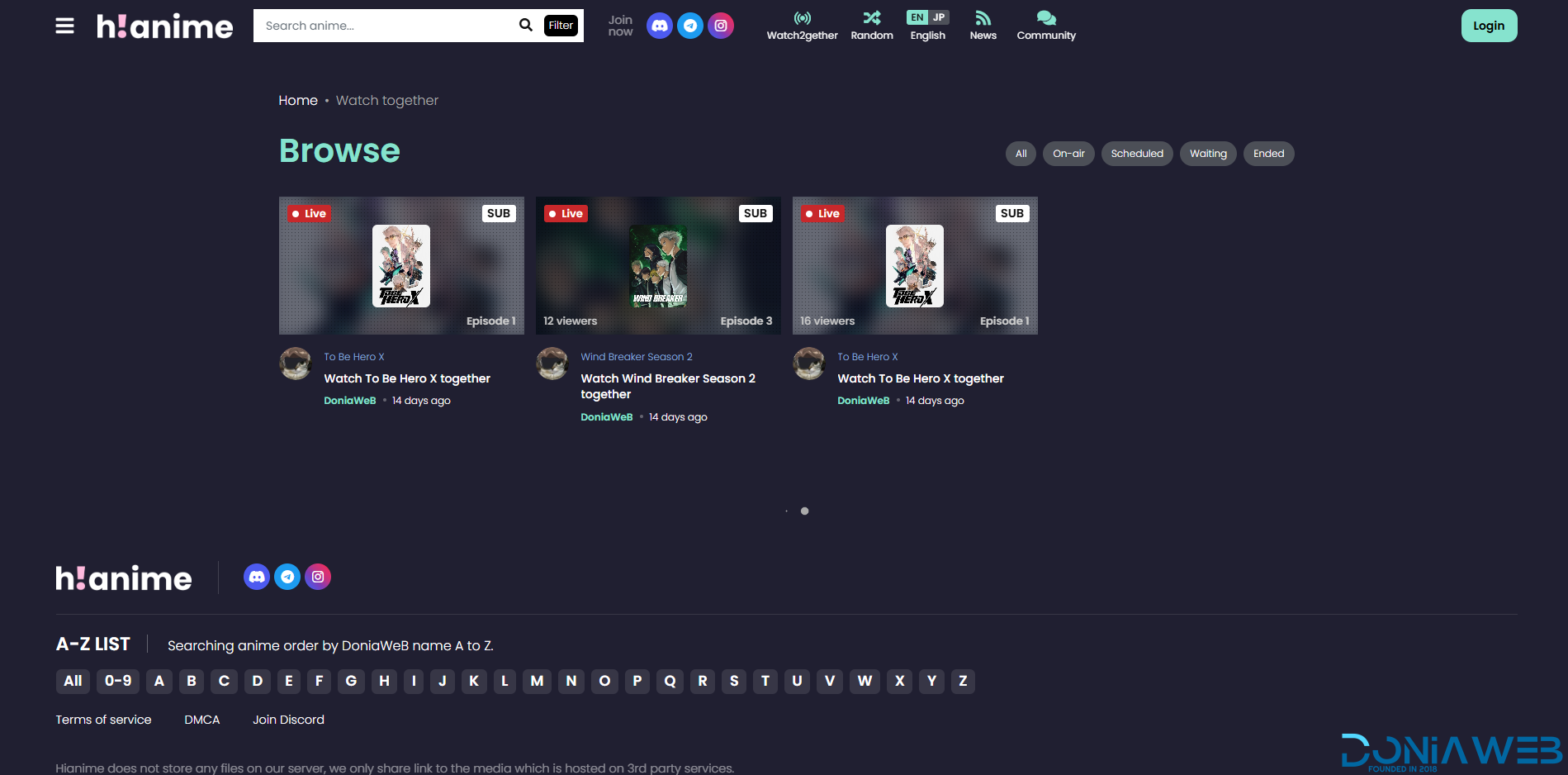Viewport: 1568px width, 775px height.
Task: Go to current pagination dot
Action: [x=804, y=511]
